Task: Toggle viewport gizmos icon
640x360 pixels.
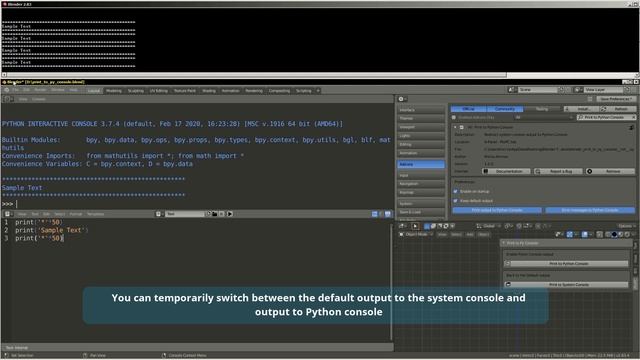Action: [570, 234]
